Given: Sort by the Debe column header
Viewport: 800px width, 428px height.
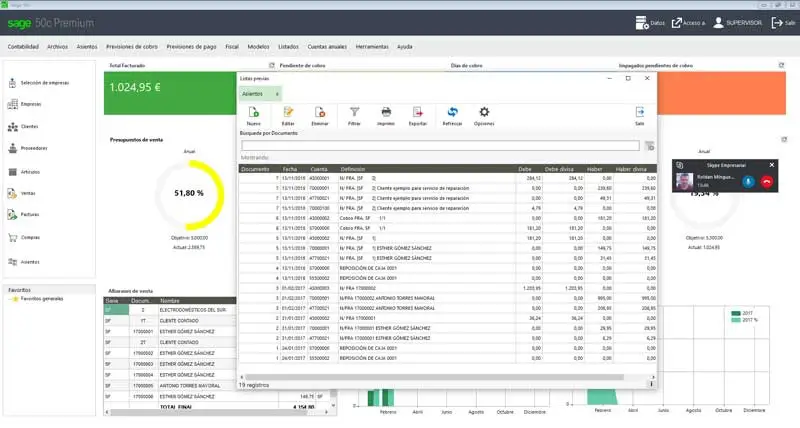Looking at the screenshot, I should [x=529, y=169].
